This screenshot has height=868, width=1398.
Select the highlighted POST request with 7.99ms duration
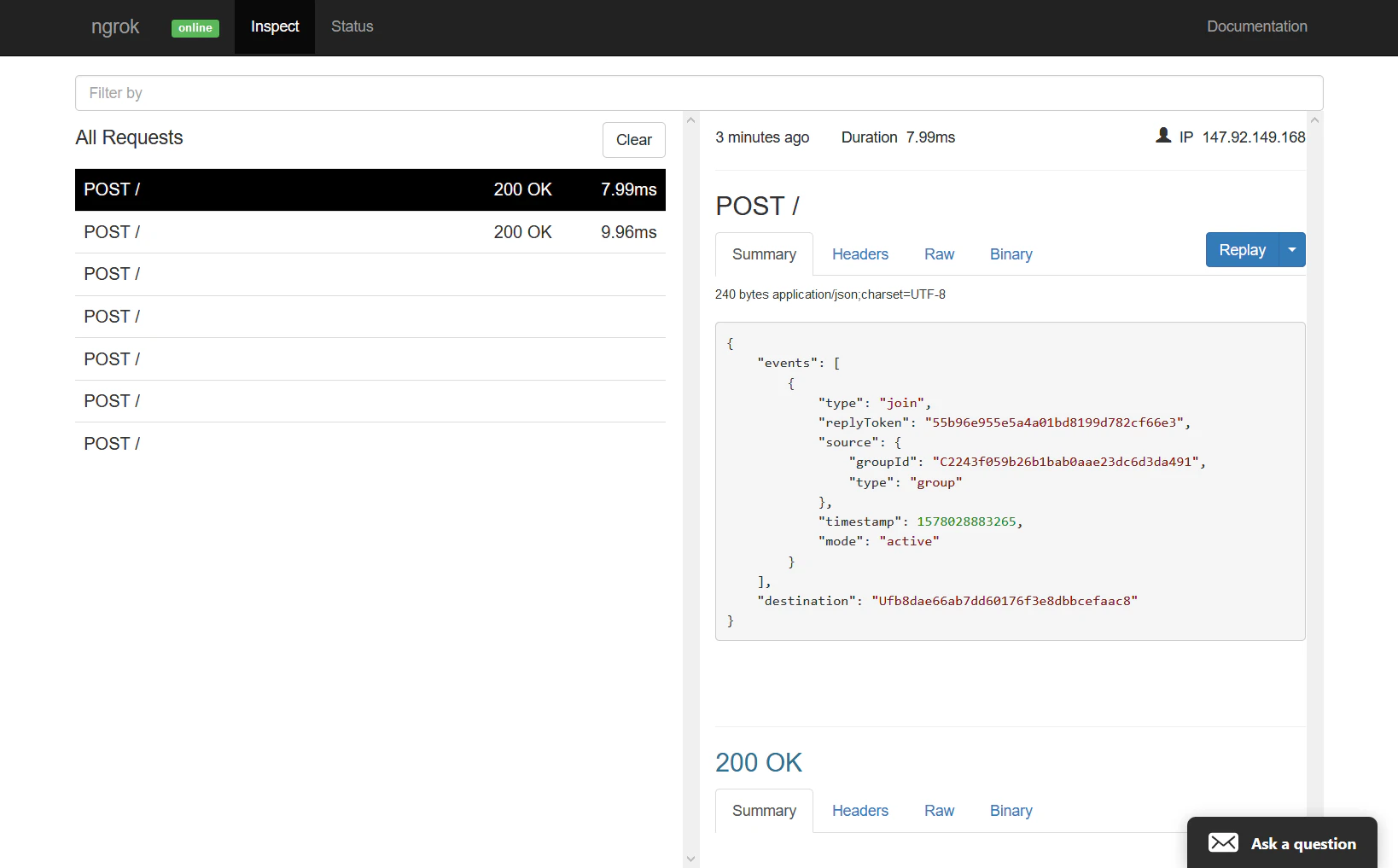pyautogui.click(x=370, y=189)
